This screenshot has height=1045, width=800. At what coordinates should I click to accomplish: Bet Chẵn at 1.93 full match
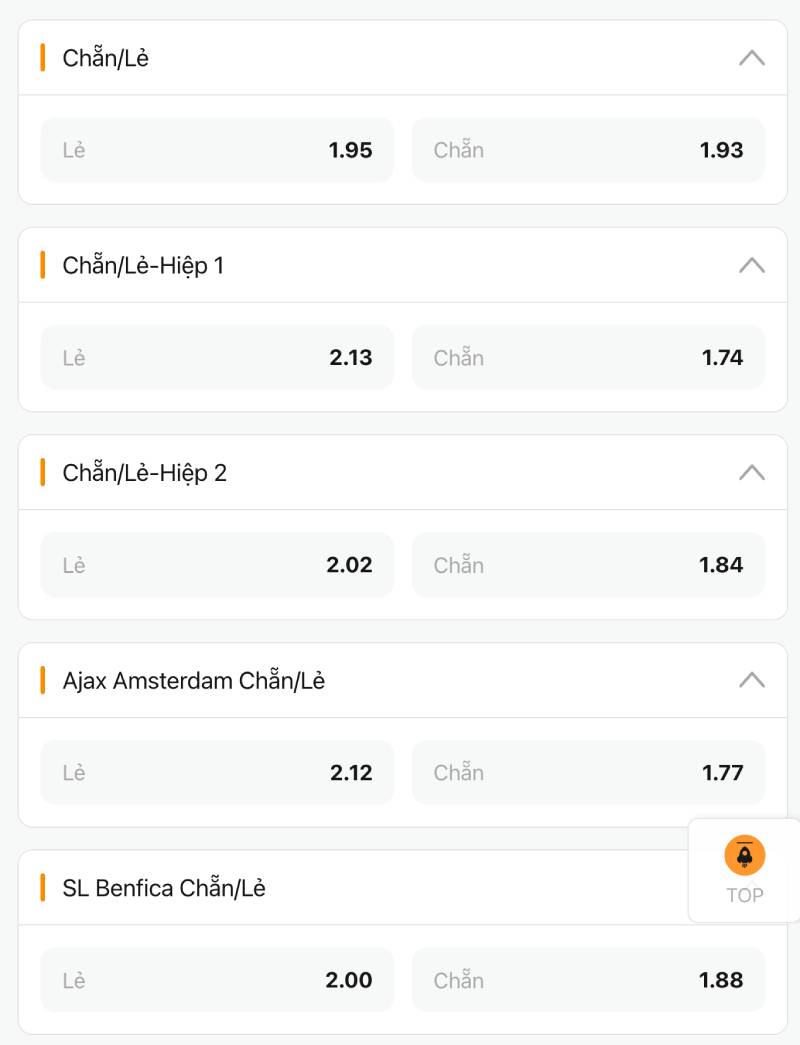tap(588, 150)
